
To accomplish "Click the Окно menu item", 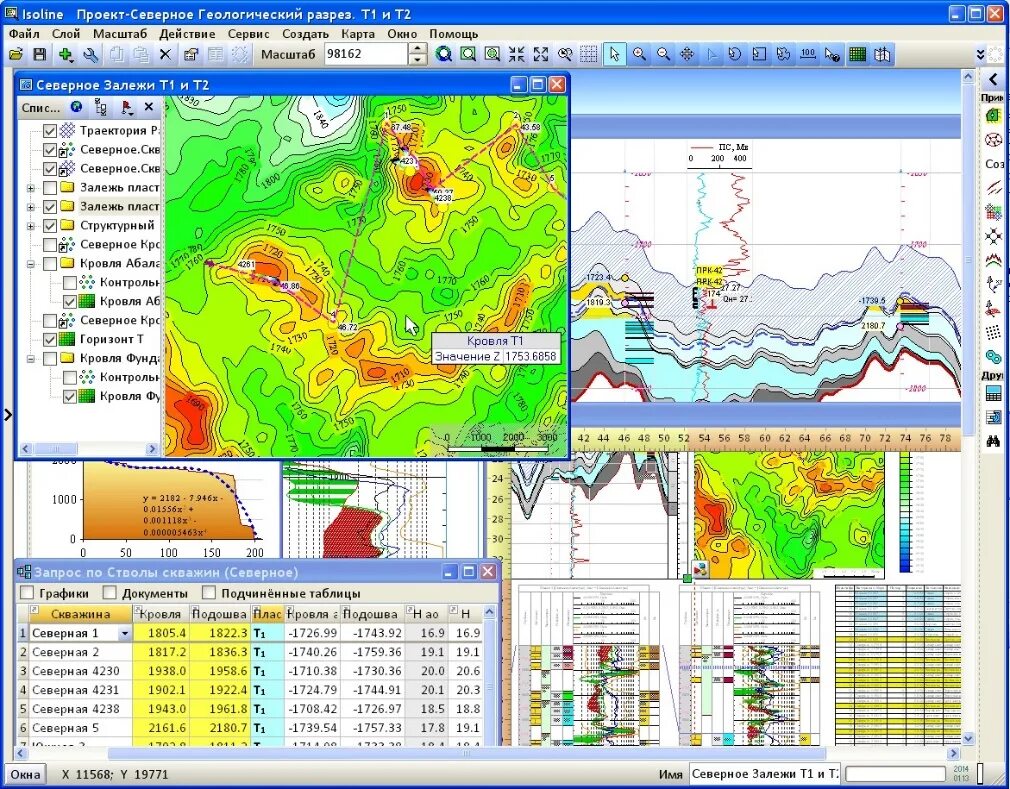I will coord(402,33).
